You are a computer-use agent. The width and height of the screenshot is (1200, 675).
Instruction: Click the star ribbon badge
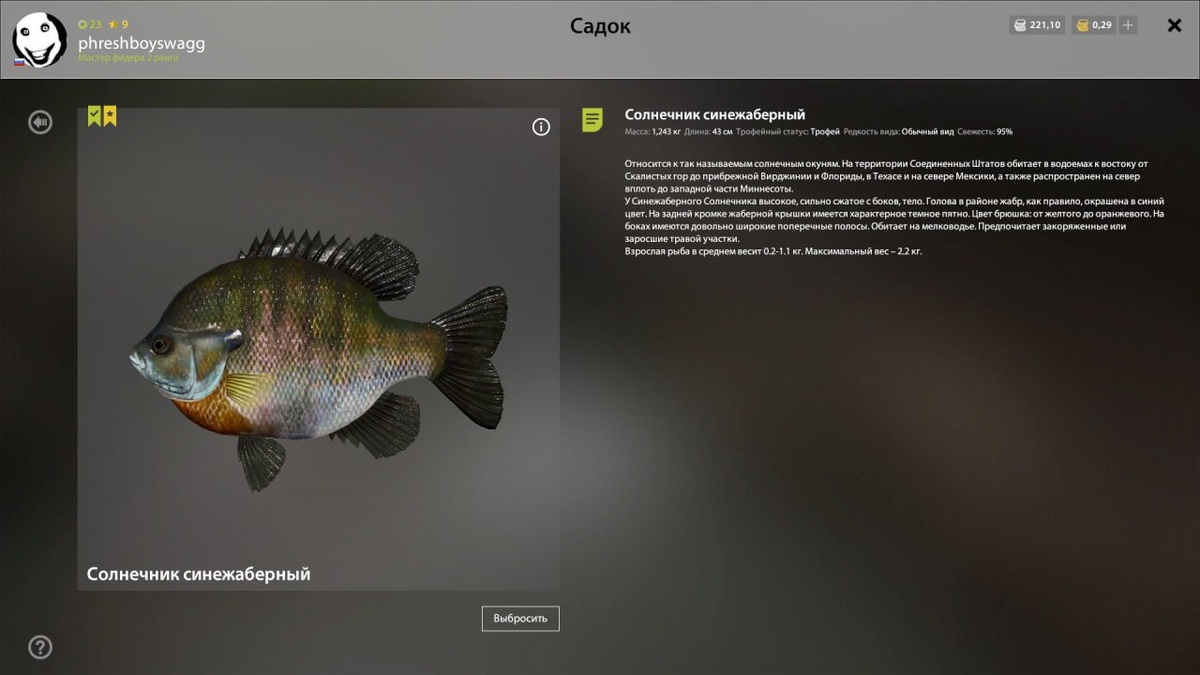[110, 116]
